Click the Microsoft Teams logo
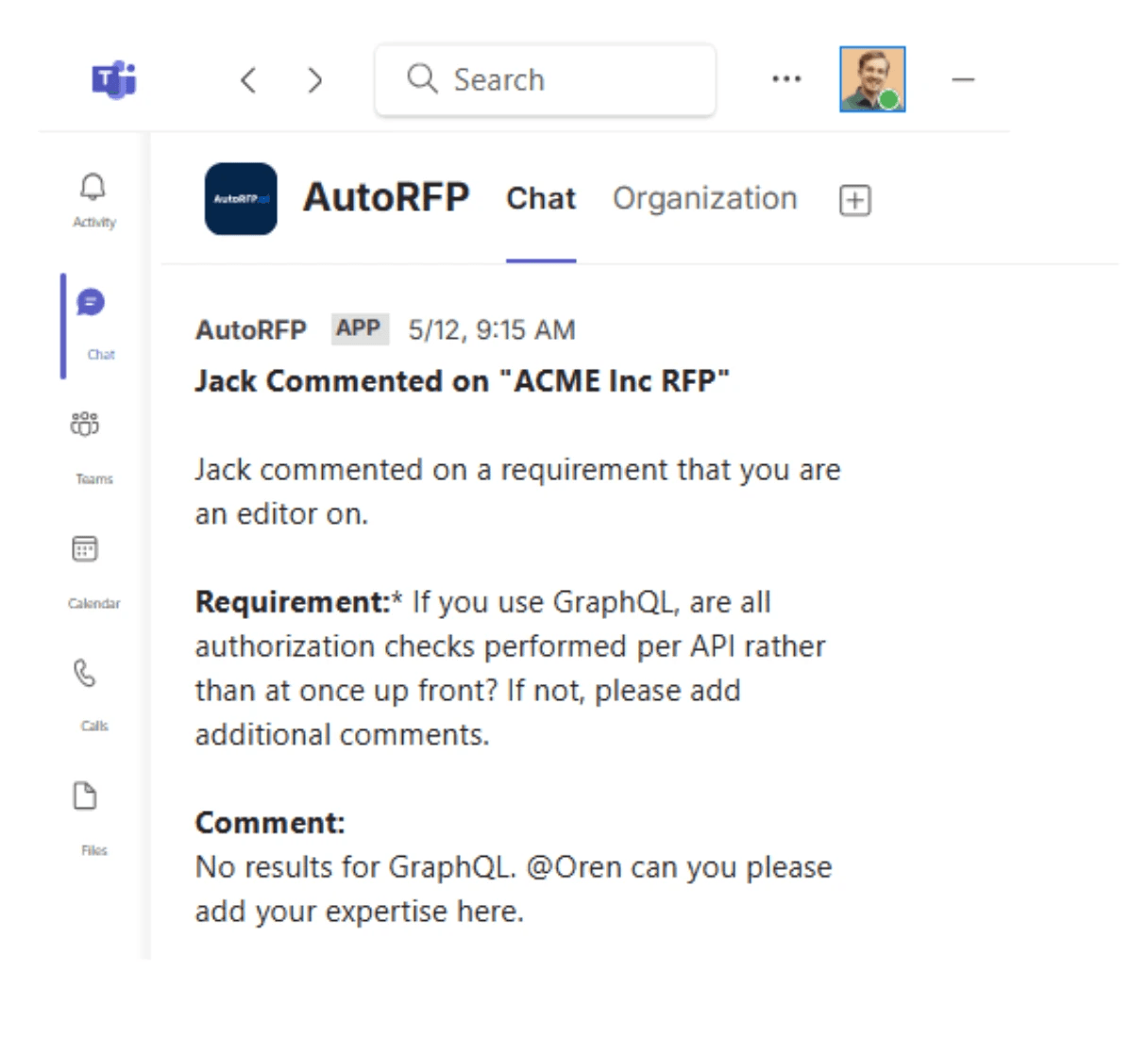 [x=112, y=79]
